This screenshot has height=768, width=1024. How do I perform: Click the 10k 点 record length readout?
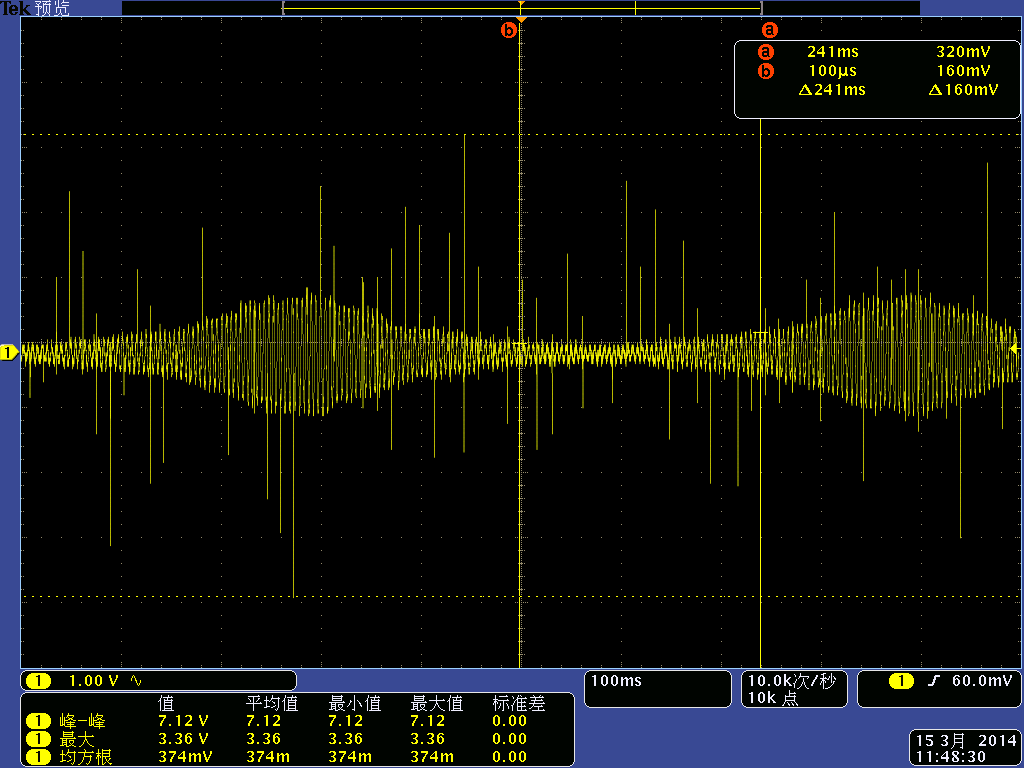pyautogui.click(x=773, y=698)
